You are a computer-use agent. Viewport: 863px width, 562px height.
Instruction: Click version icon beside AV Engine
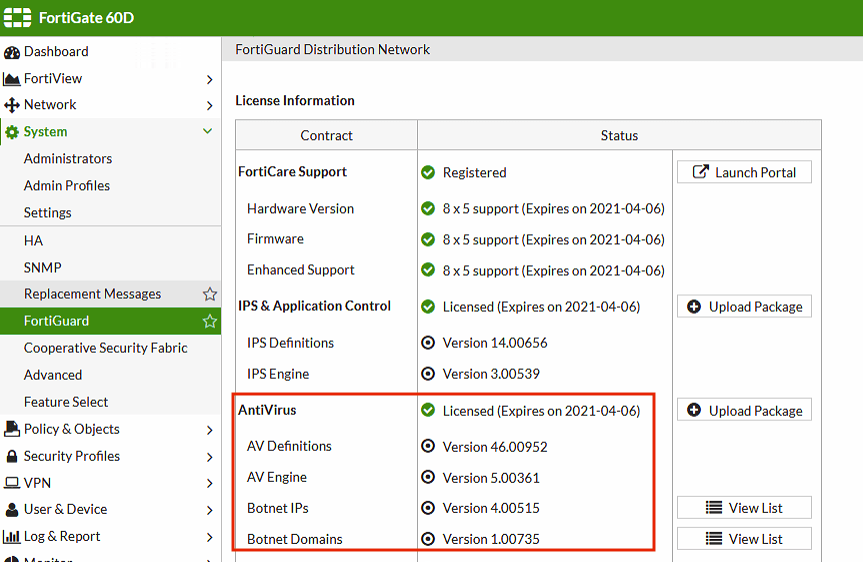428,477
